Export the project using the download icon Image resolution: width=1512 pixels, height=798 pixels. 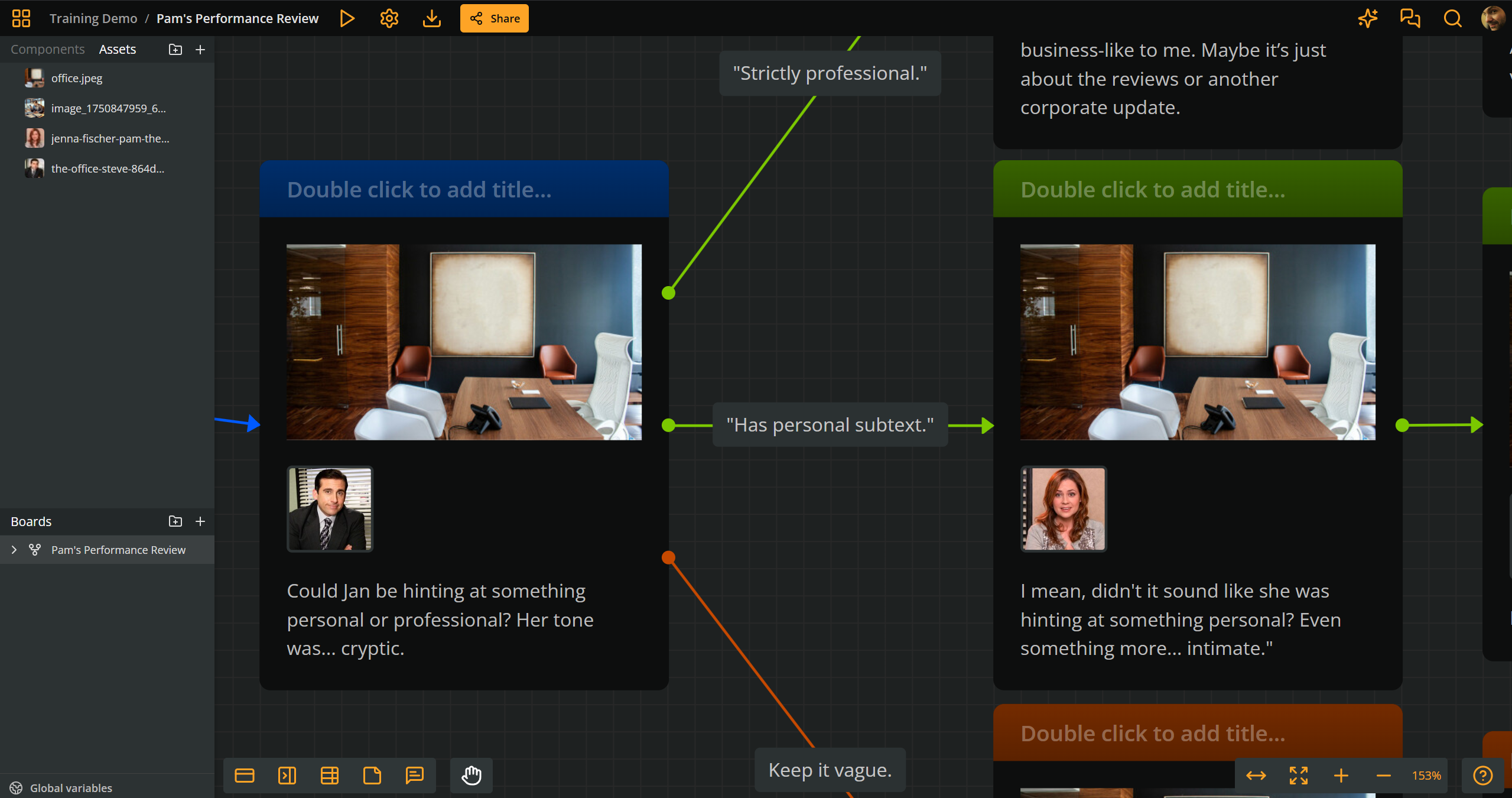432,18
